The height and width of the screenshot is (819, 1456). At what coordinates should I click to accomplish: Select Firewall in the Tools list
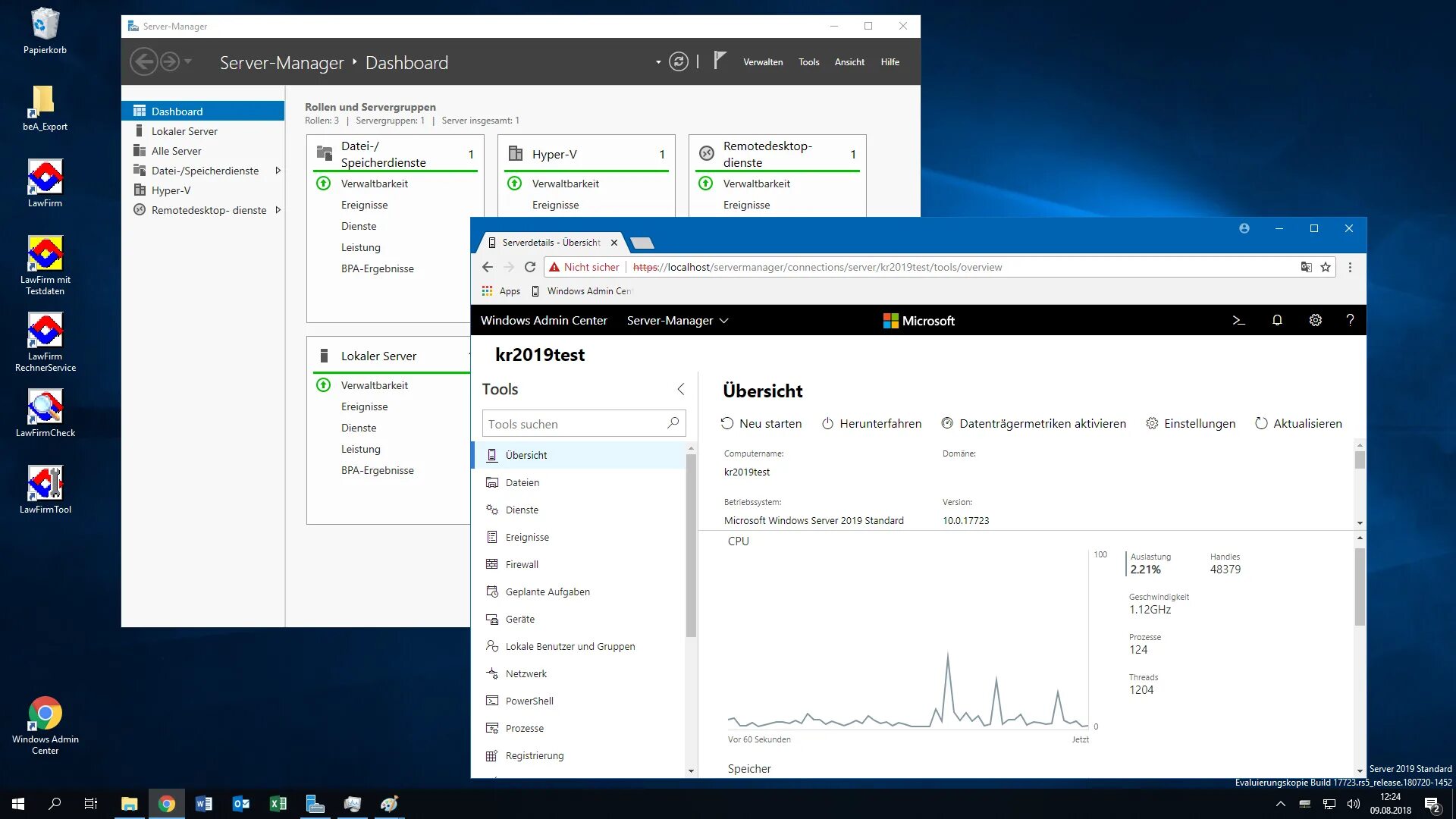point(580,564)
